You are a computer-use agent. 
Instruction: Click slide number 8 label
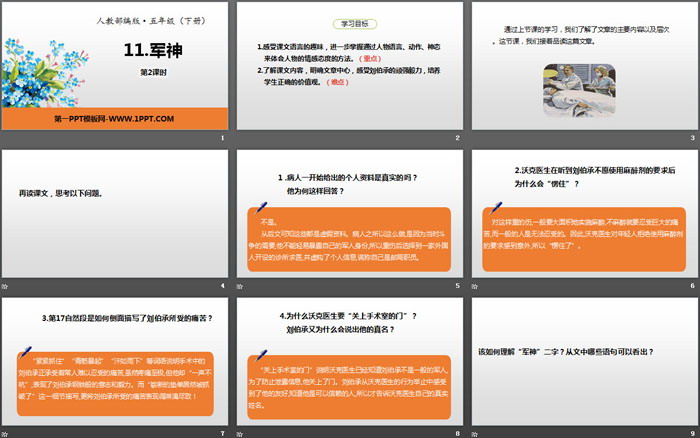[x=458, y=434]
